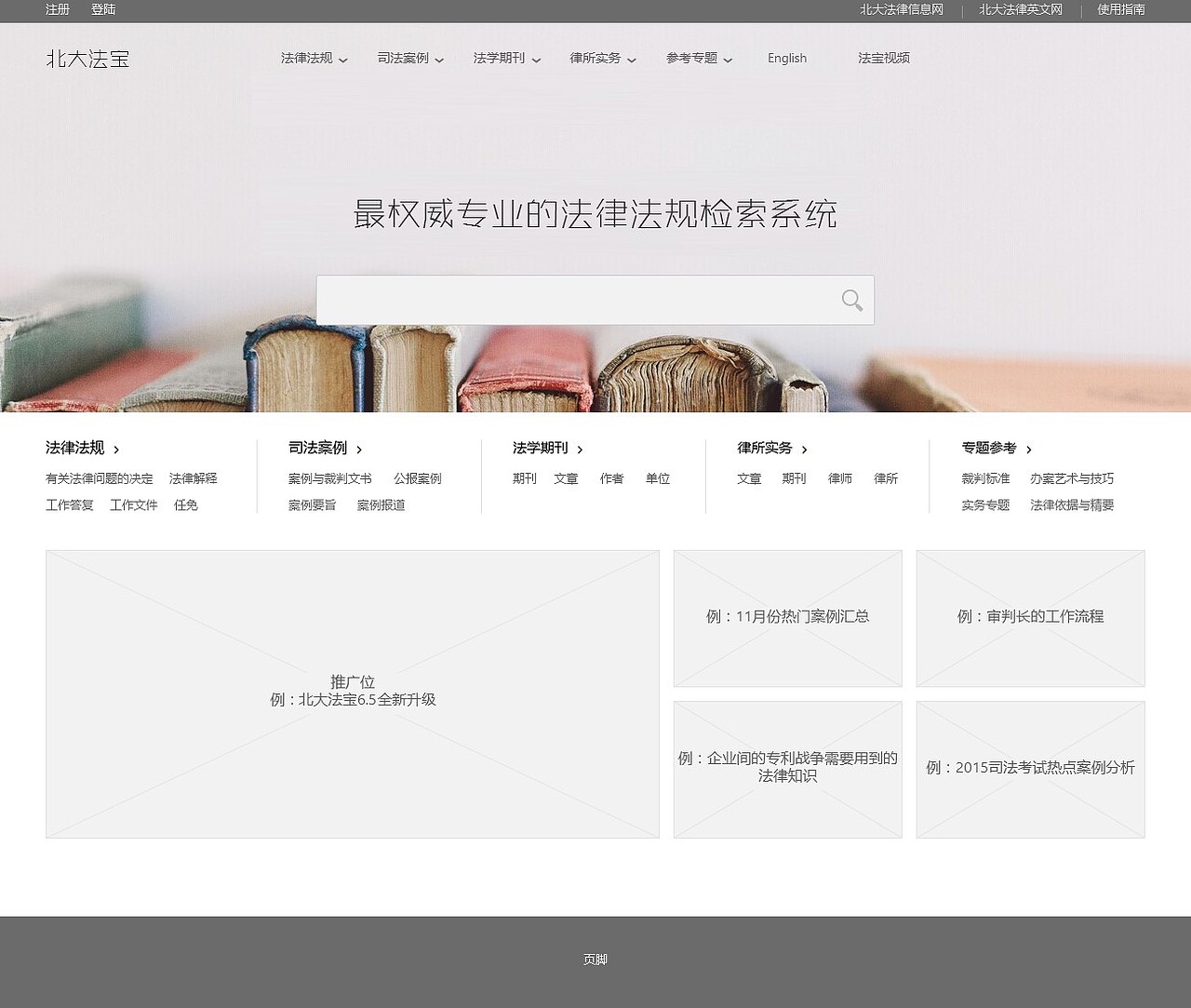Click 登陆 link in top bar

[x=103, y=9]
